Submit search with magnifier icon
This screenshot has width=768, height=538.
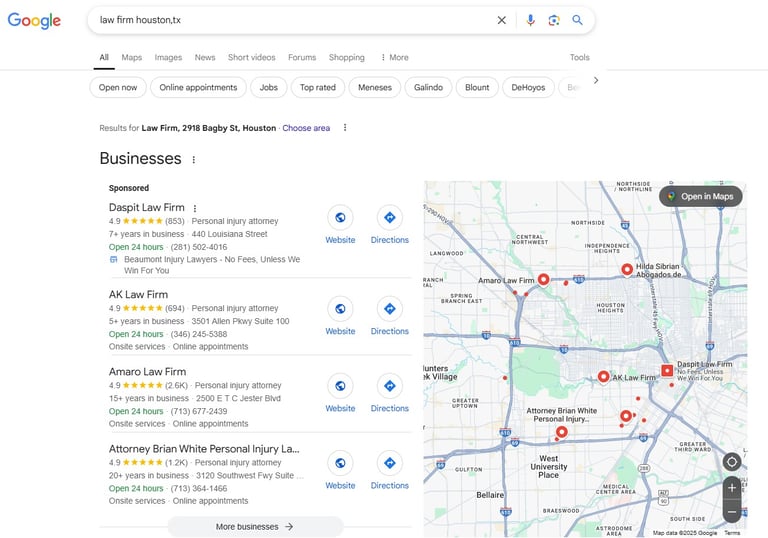577,20
